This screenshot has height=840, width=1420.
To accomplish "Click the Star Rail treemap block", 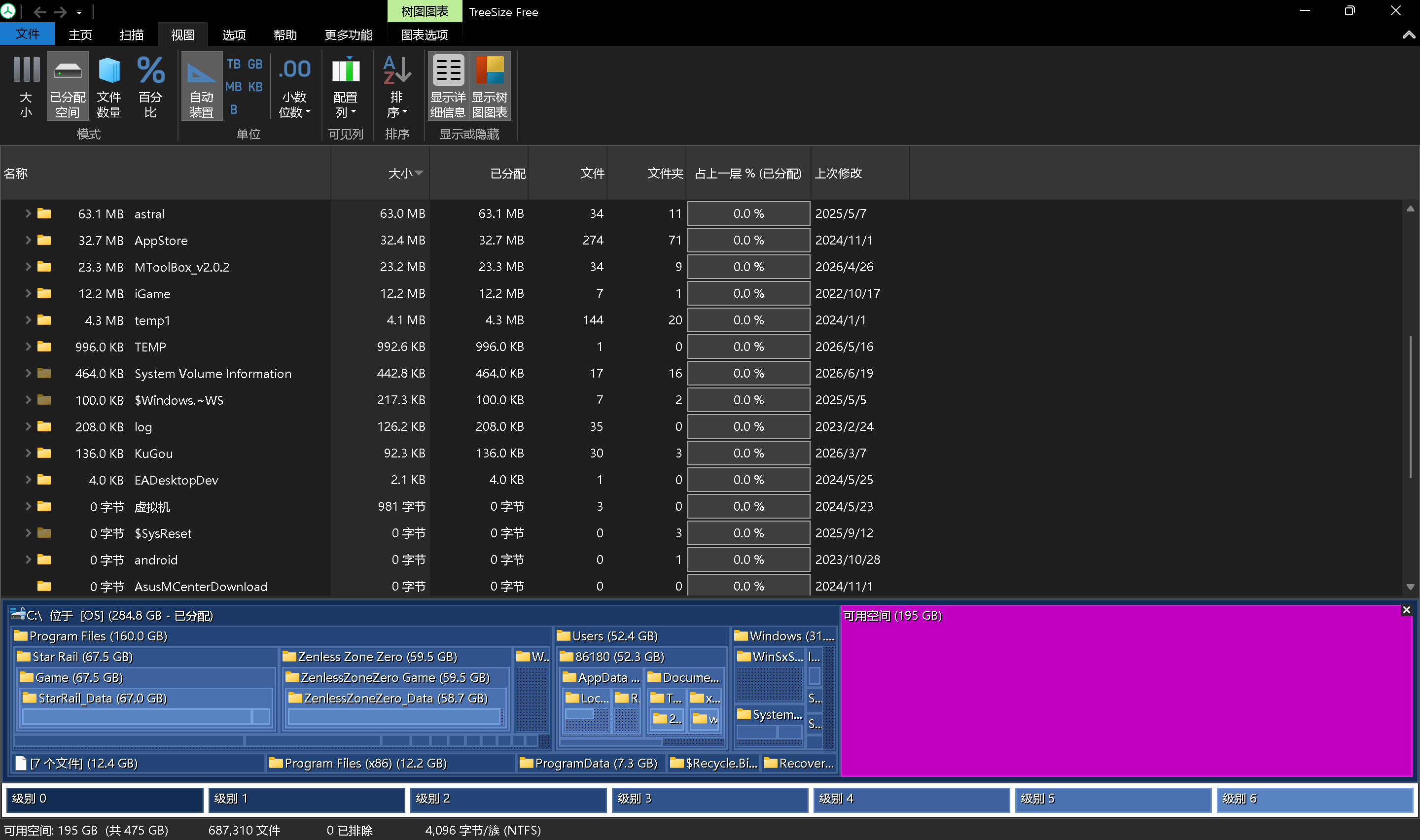I will tap(83, 657).
